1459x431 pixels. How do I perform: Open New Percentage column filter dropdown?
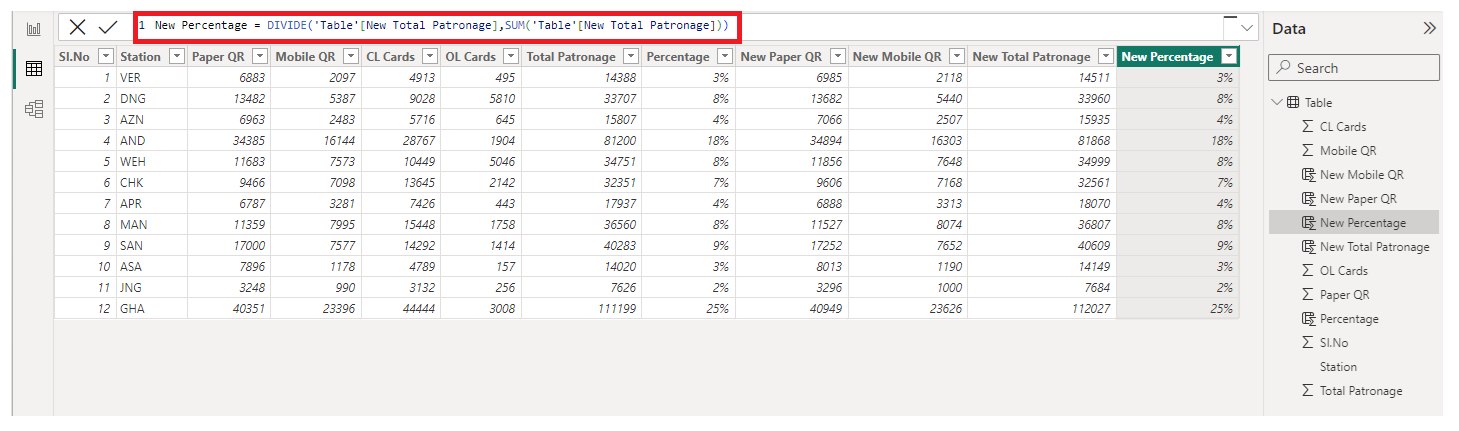click(1230, 57)
